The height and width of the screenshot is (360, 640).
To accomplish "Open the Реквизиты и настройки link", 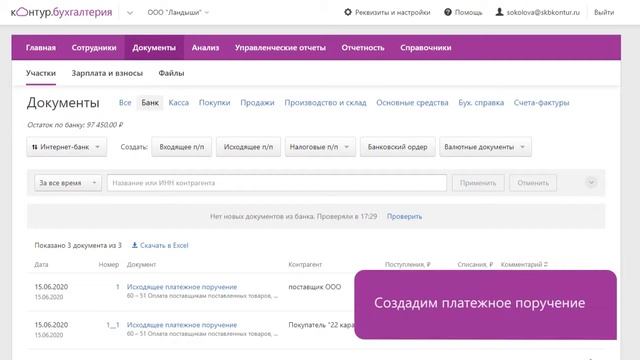I will coord(392,13).
